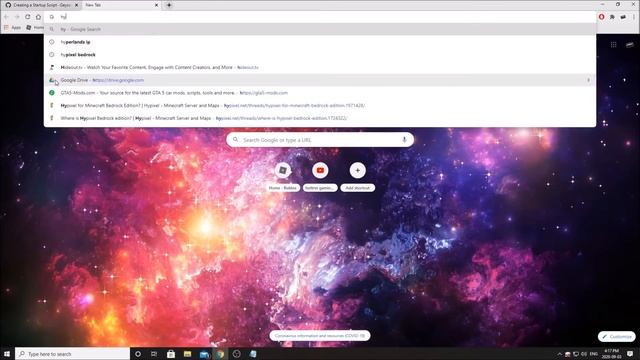Launch Microsoft Store from the taskbar
The width and height of the screenshot is (640, 360).
pyautogui.click(x=171, y=354)
